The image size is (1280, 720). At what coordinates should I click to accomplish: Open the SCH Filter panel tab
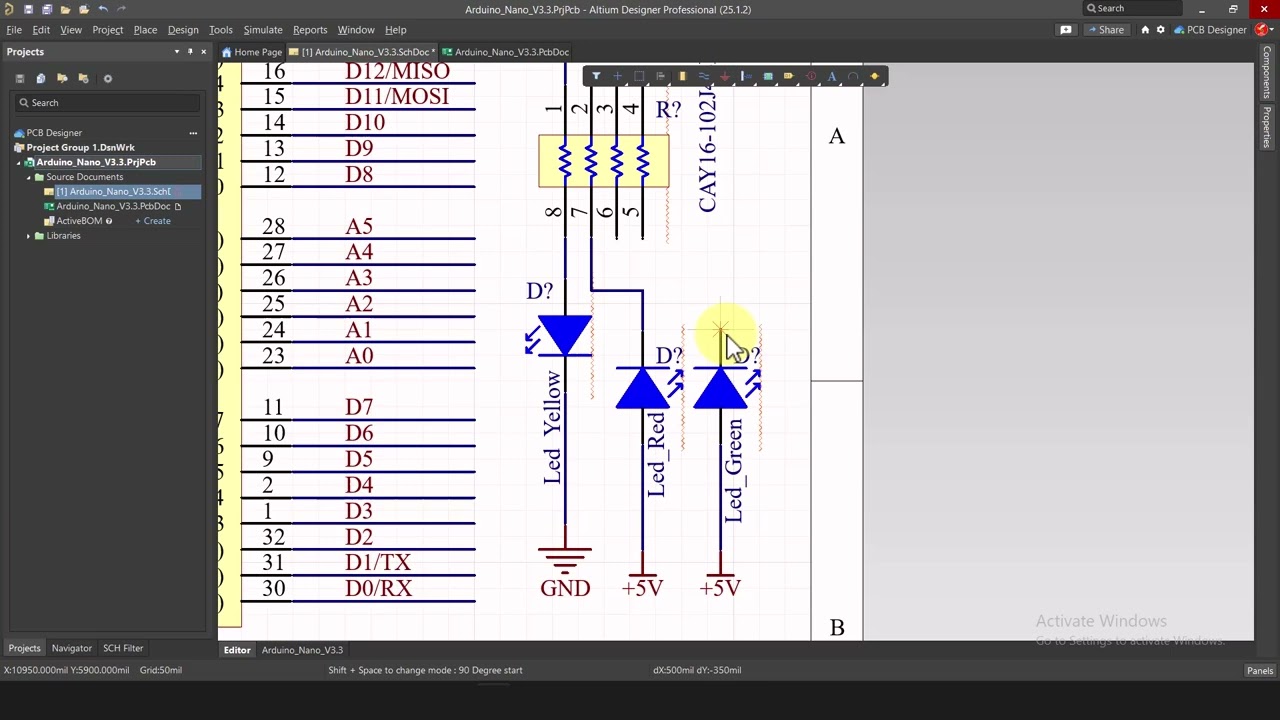(123, 648)
